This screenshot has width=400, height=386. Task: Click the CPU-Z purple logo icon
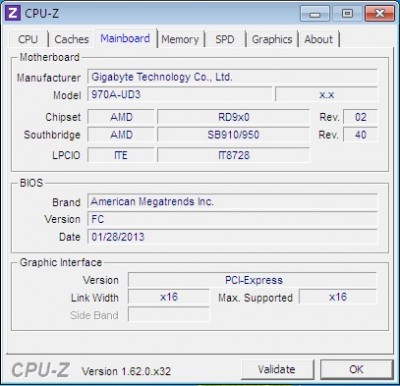pos(13,13)
